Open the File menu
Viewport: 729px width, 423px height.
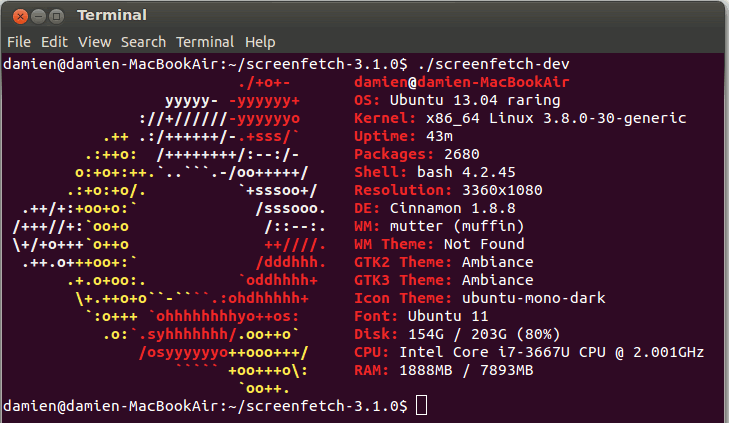[x=19, y=42]
